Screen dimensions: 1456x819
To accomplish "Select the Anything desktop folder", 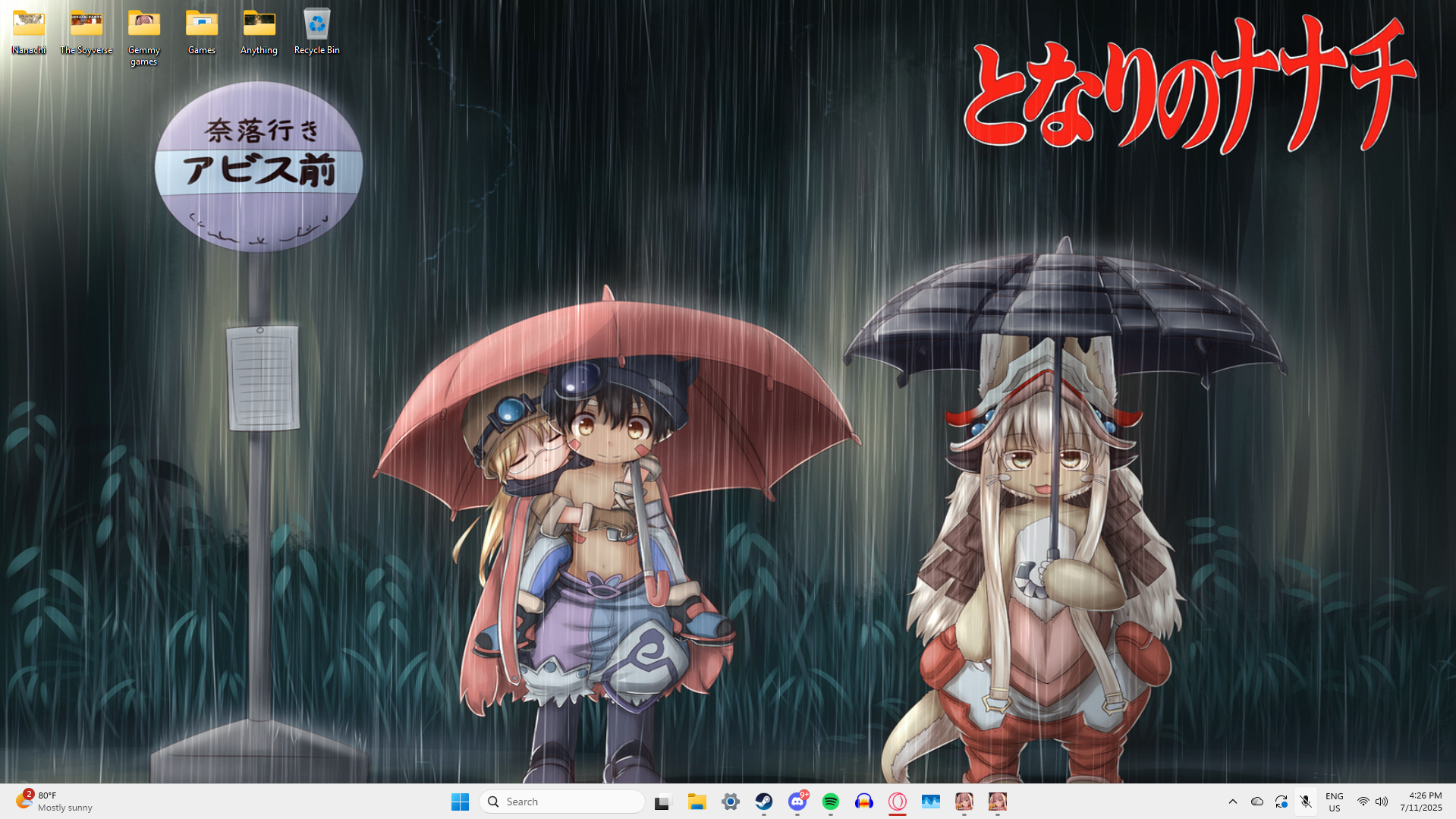I will tap(259, 32).
